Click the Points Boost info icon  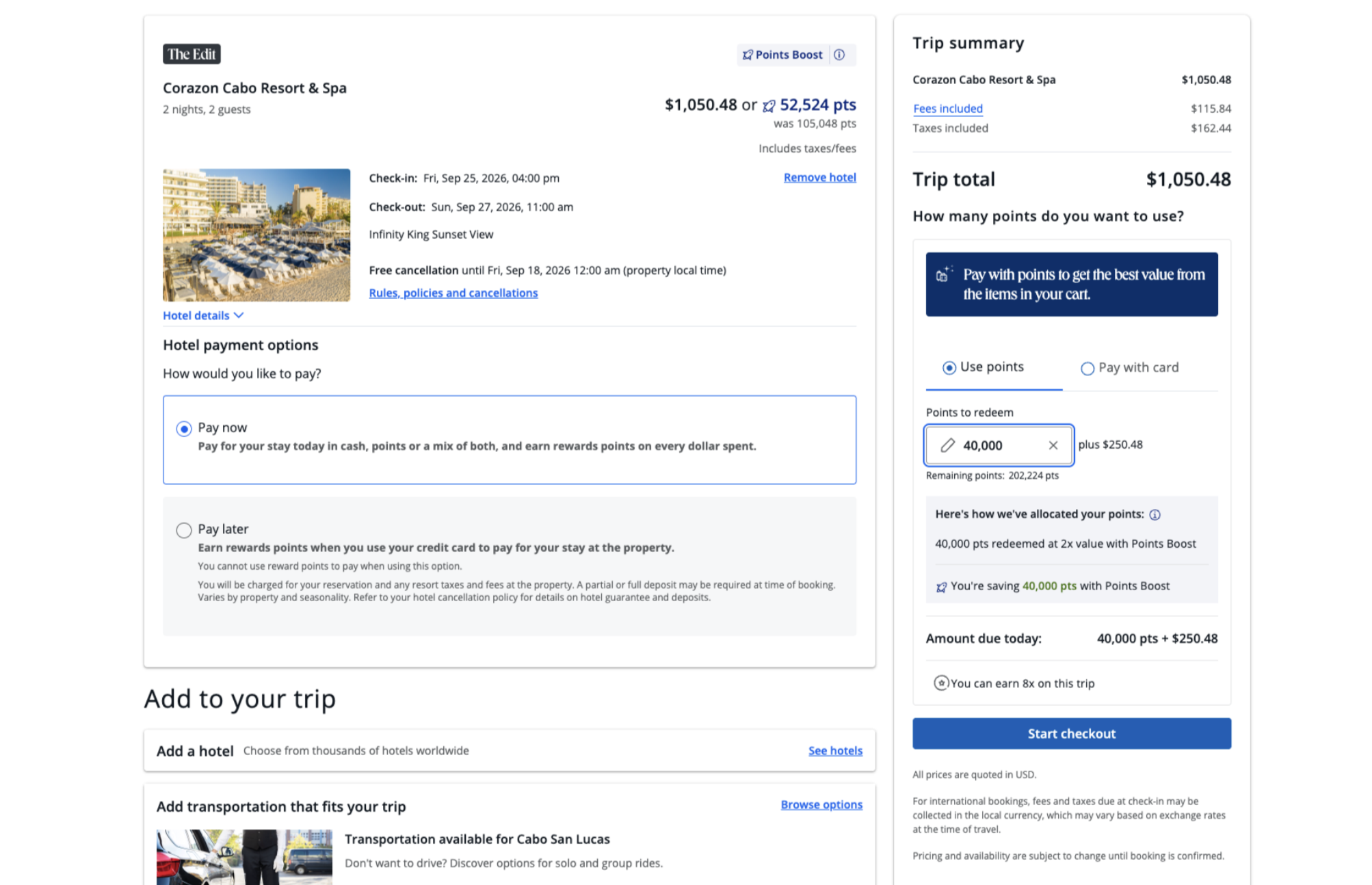coord(839,55)
